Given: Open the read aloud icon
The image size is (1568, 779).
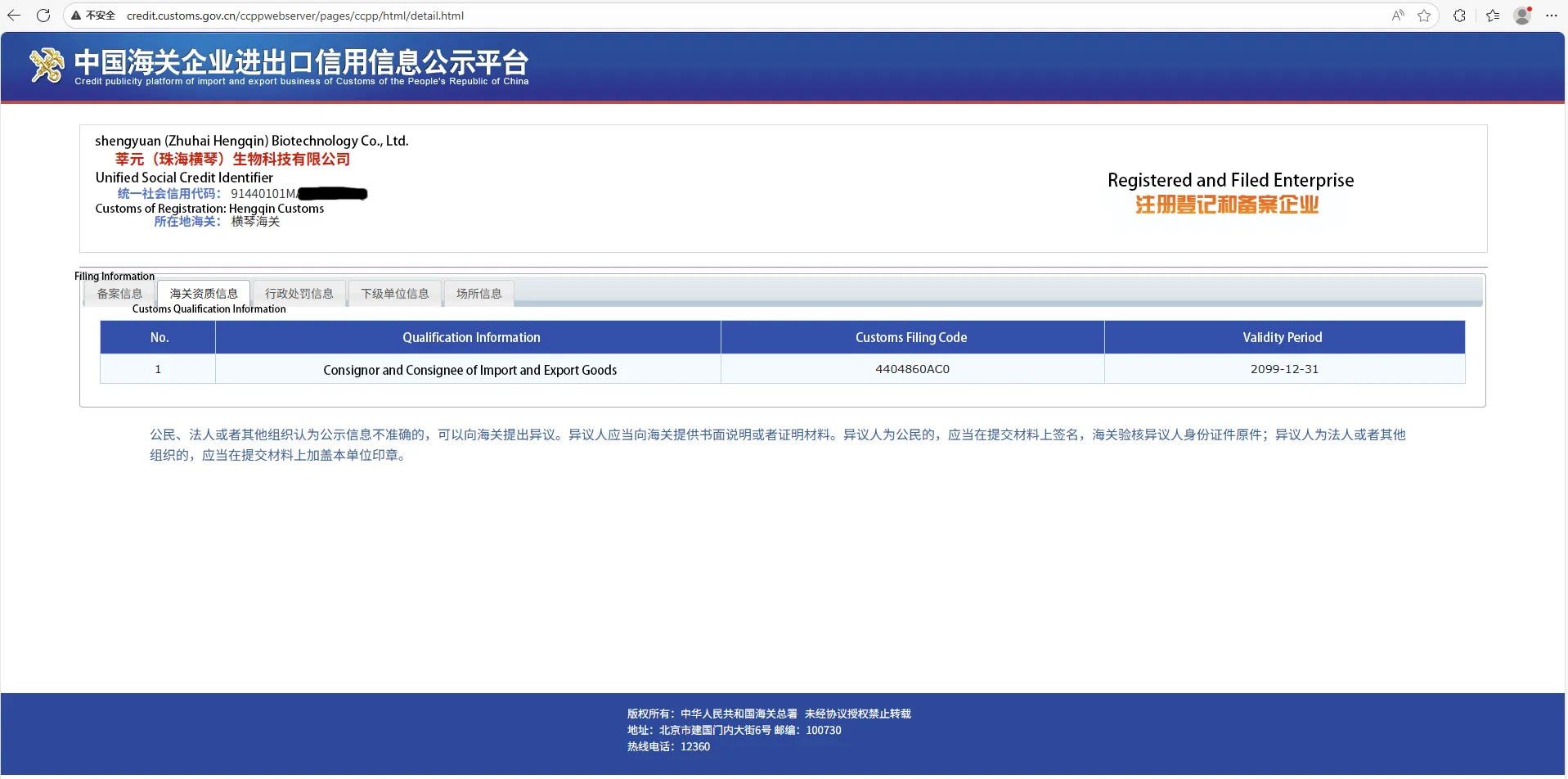Looking at the screenshot, I should point(1398,16).
